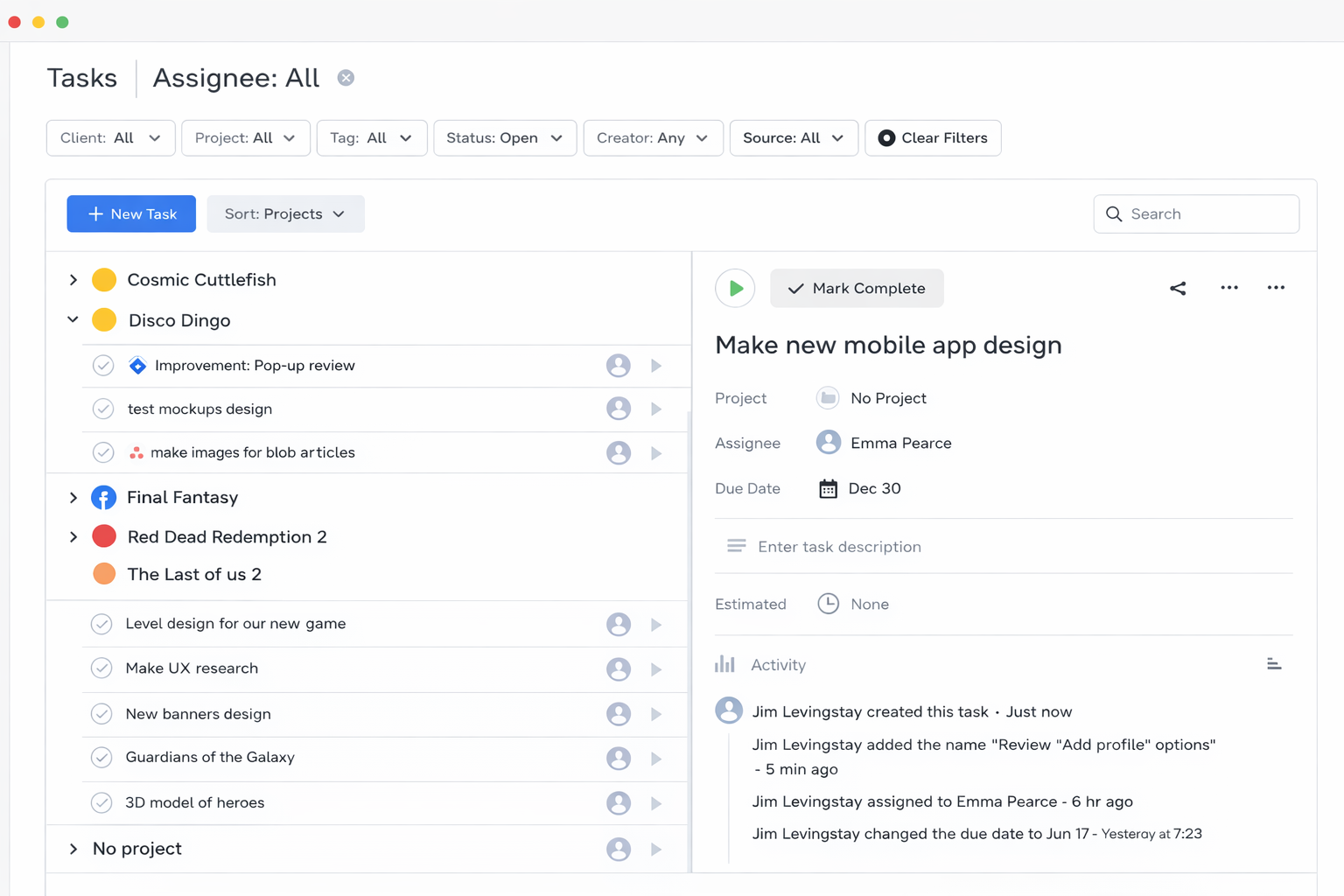Click the Activity sort icon

(1274, 665)
